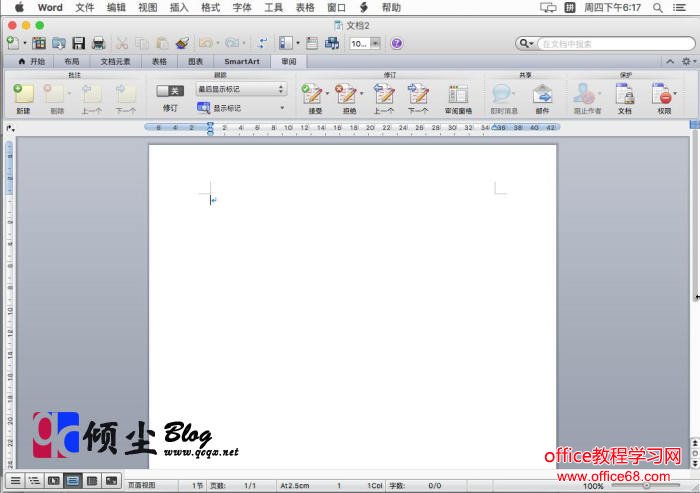Click the 阻止作者 block authors icon
The image size is (700, 493).
point(584,94)
